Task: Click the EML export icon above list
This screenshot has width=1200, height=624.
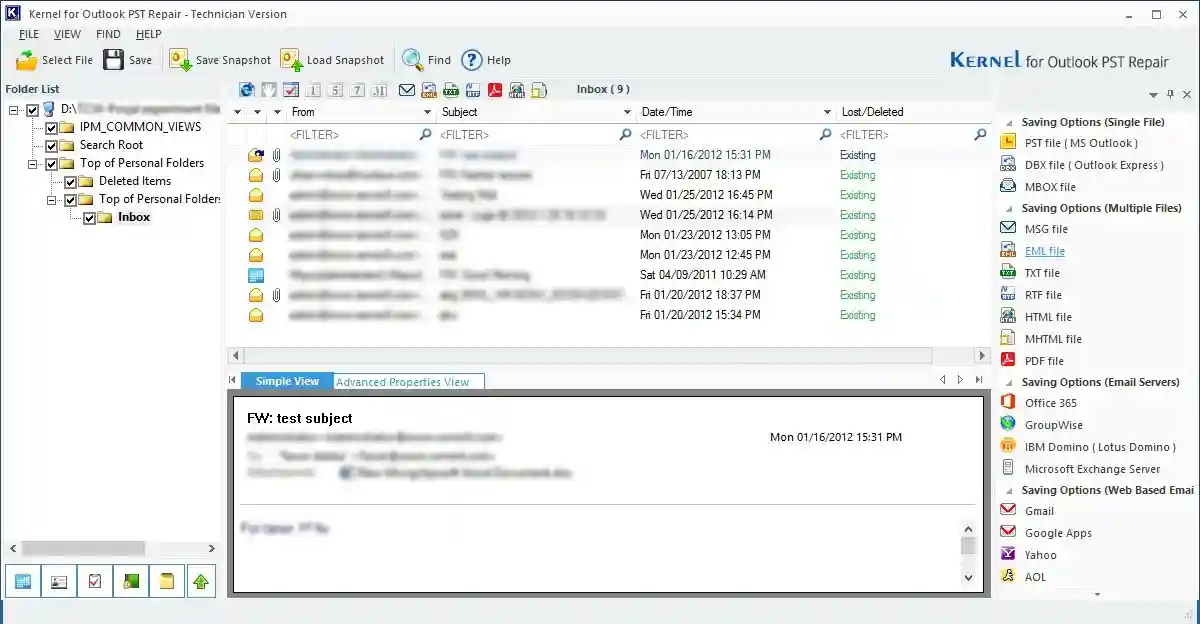Action: point(429,90)
